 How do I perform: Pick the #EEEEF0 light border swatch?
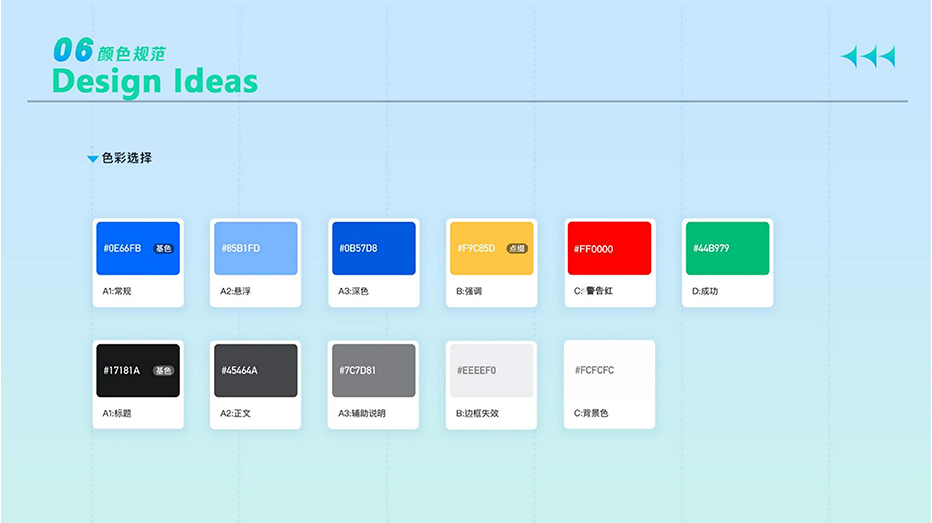[x=491, y=370]
